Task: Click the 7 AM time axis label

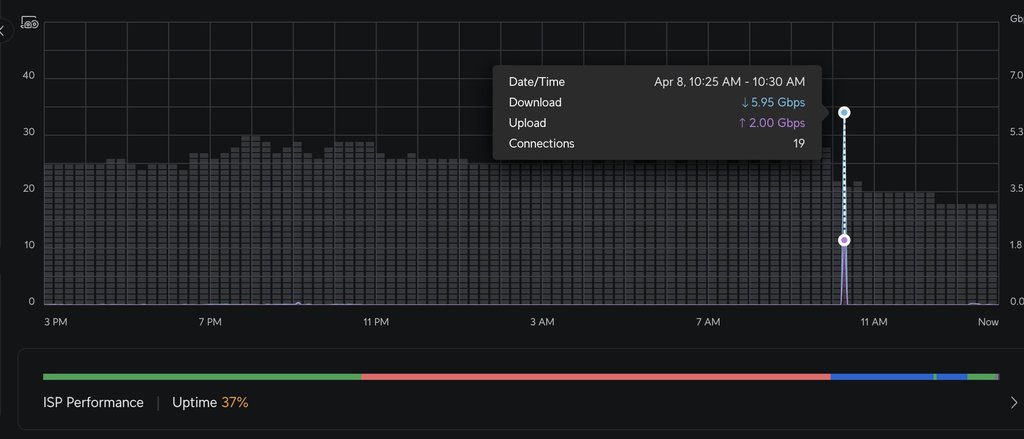Action: click(707, 322)
